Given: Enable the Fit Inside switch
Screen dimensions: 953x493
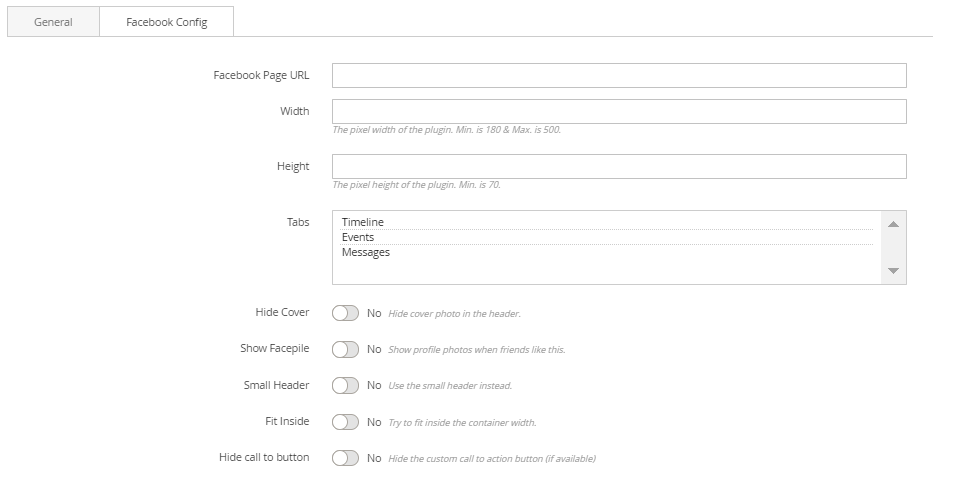Looking at the screenshot, I should (x=345, y=422).
